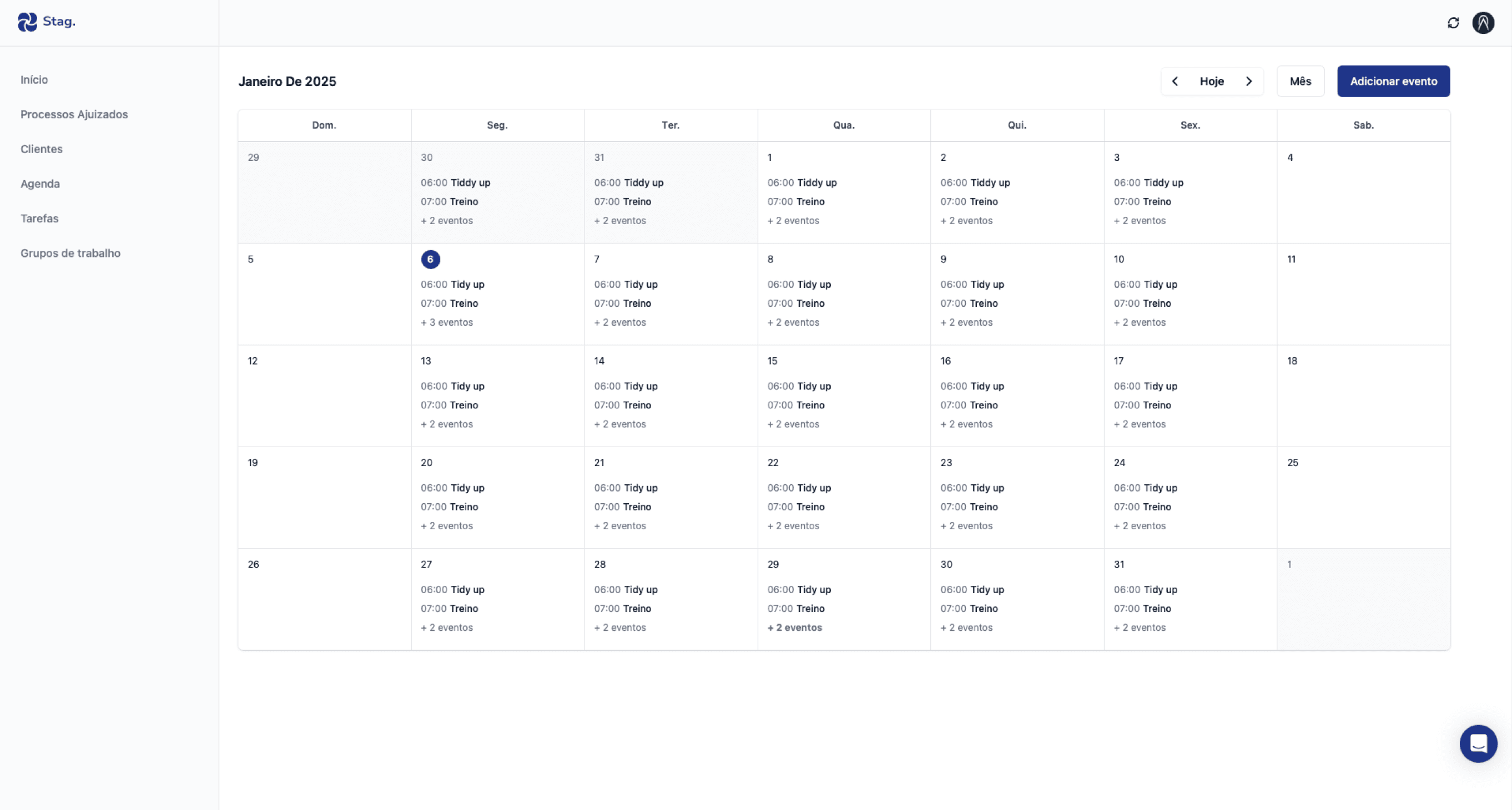
Task: Open 06:00 Tidy up on day 9
Action: click(x=972, y=285)
